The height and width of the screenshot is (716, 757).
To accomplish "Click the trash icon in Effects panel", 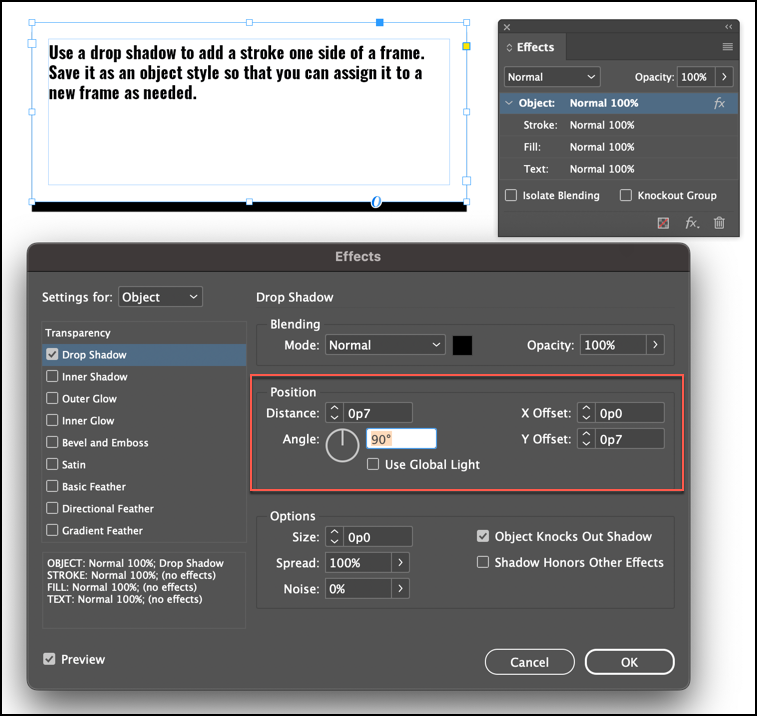I will coord(719,223).
